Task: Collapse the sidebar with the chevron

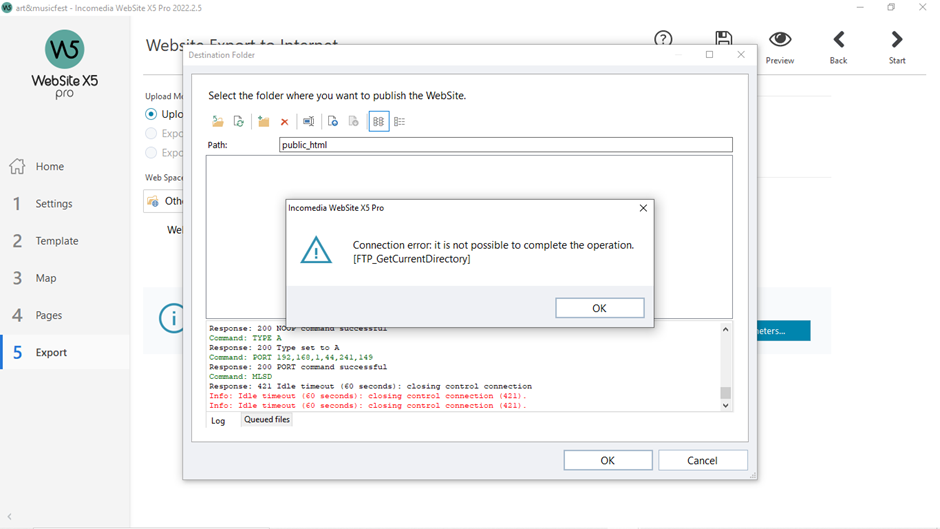Action: 10,516
